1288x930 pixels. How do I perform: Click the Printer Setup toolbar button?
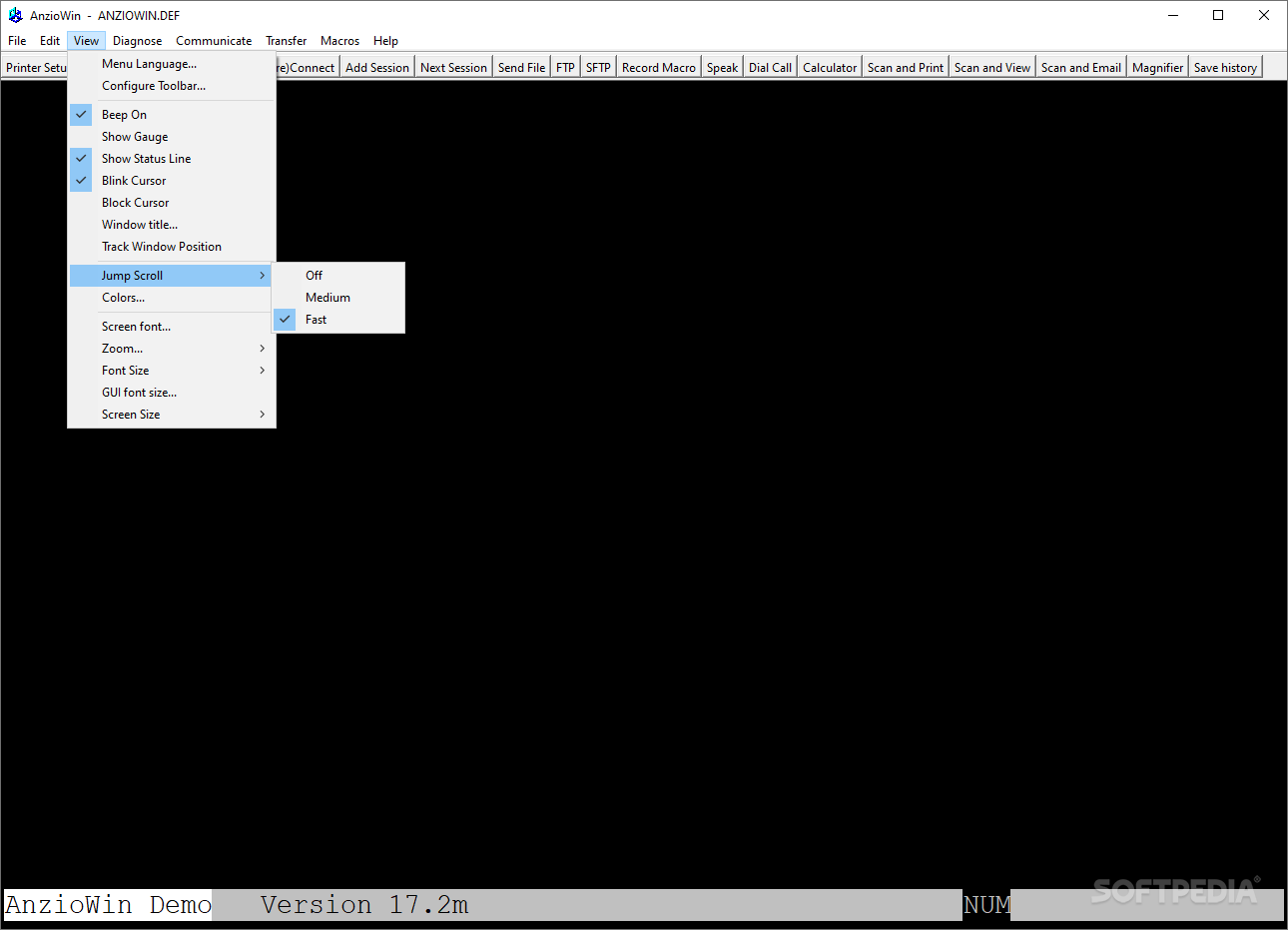click(35, 68)
